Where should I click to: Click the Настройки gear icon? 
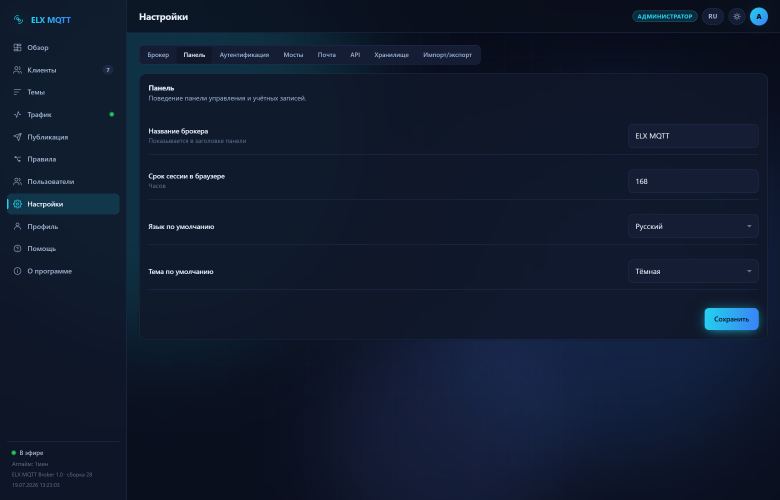(x=17, y=204)
